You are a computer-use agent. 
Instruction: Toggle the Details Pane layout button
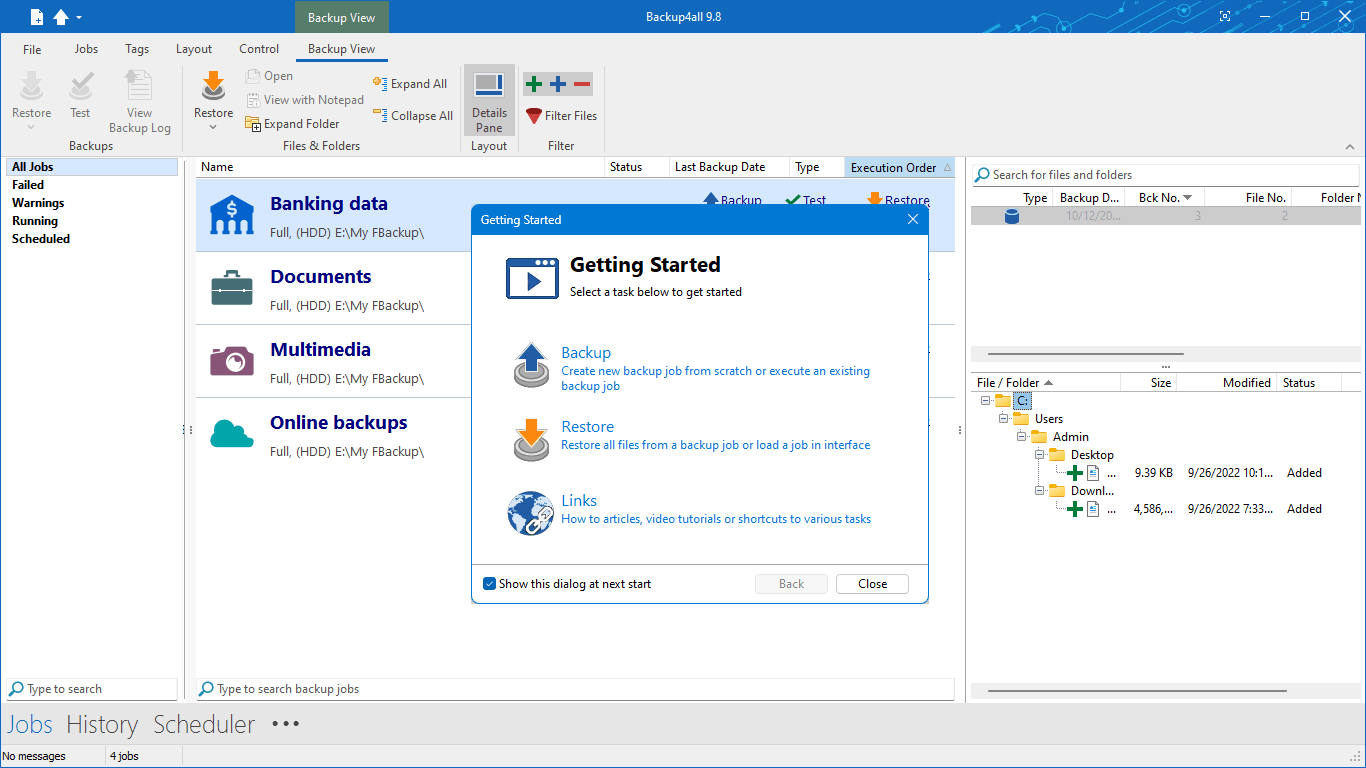[x=489, y=101]
